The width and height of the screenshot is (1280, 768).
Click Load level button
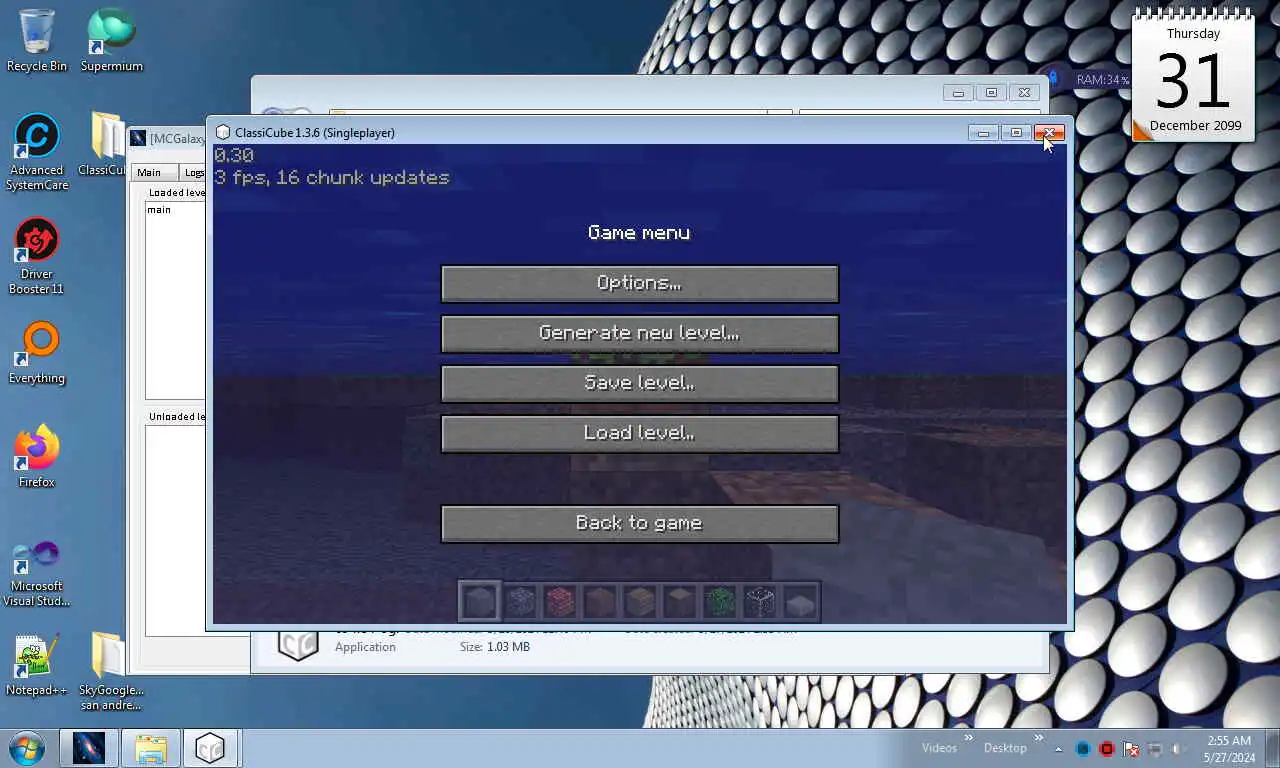click(x=639, y=433)
